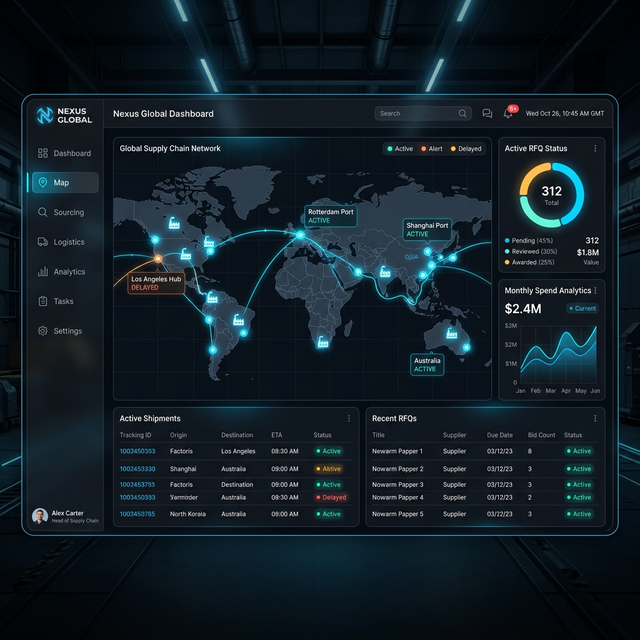The height and width of the screenshot is (640, 640).
Task: Click the Dashboard grid icon
Action: 43,153
